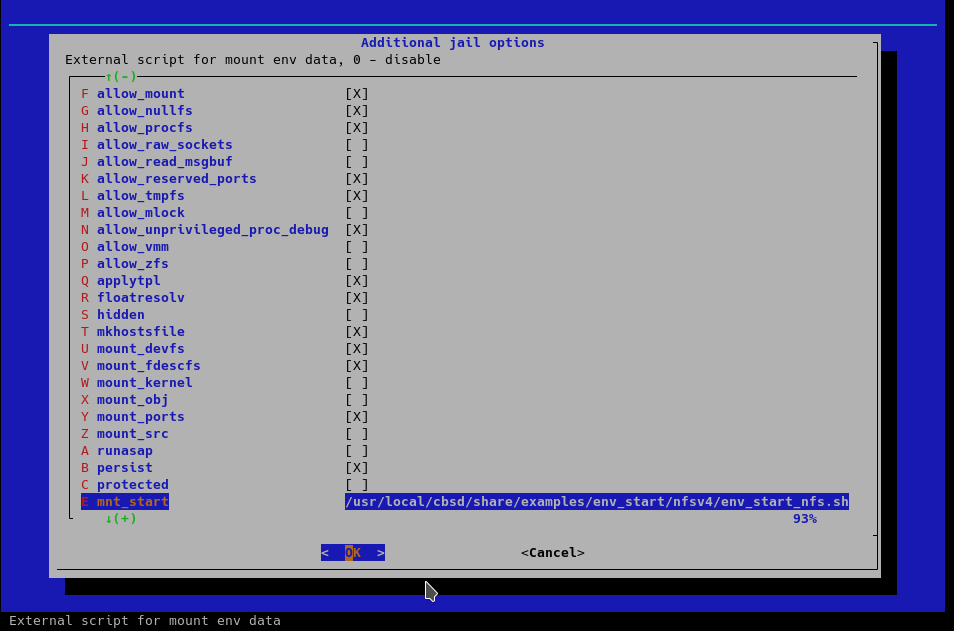
Task: Check the protected option box
Action: [357, 486]
